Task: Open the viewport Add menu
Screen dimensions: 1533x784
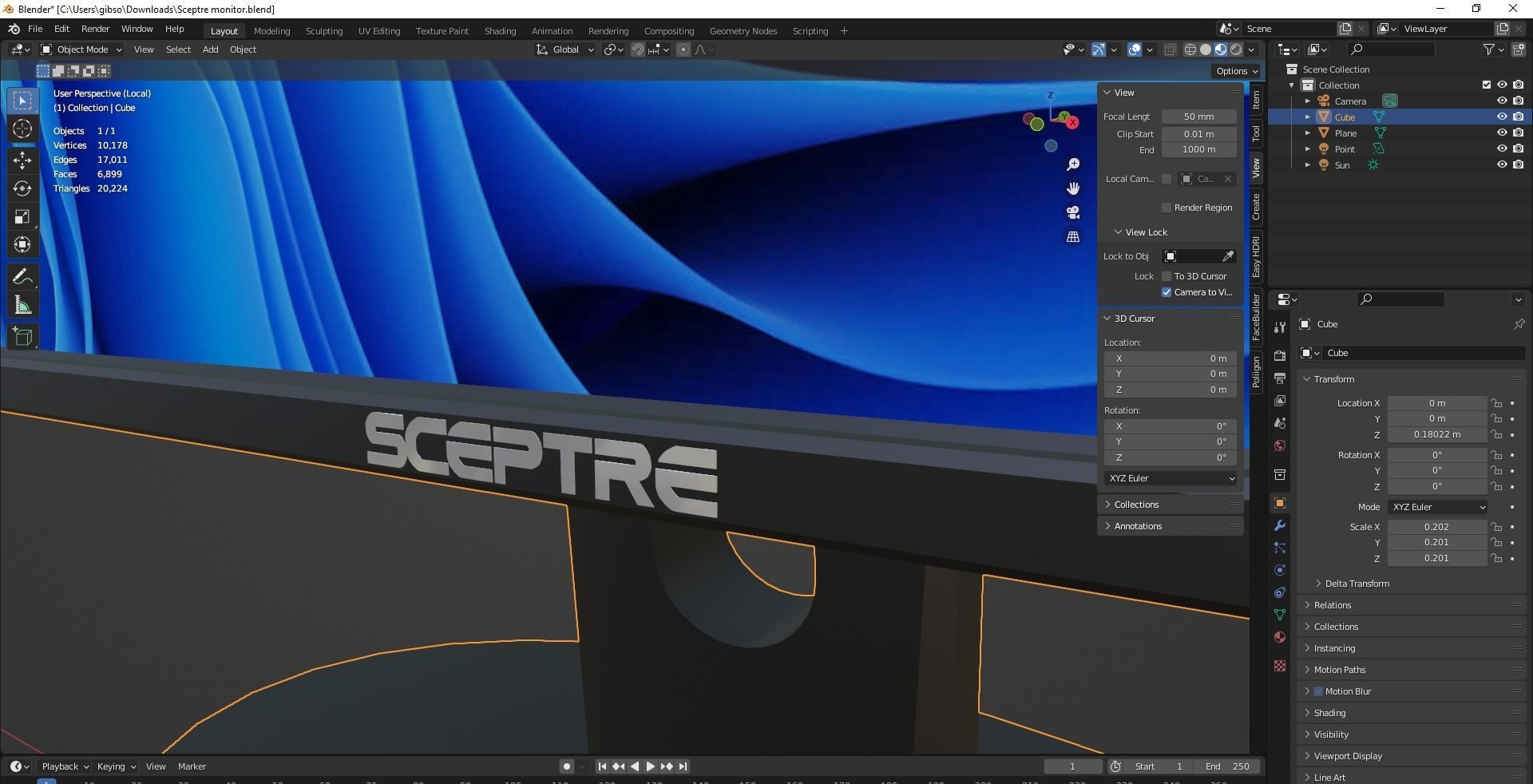Action: (210, 49)
